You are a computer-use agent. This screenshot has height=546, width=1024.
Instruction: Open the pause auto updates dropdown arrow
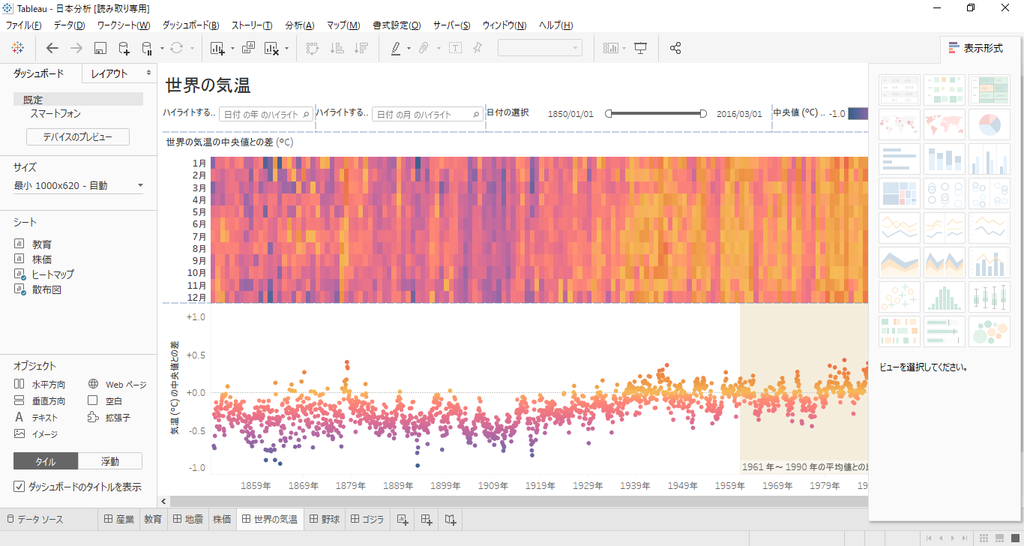tap(161, 48)
